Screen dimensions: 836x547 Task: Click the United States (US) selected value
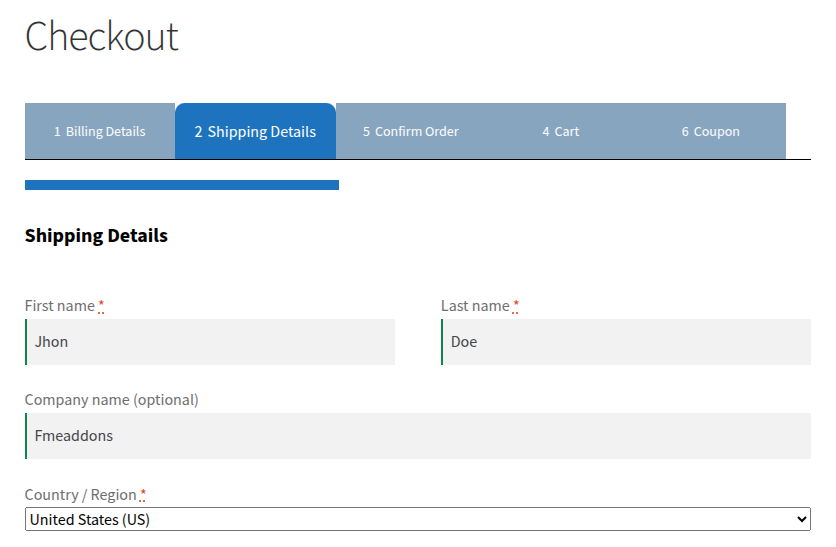[90, 519]
